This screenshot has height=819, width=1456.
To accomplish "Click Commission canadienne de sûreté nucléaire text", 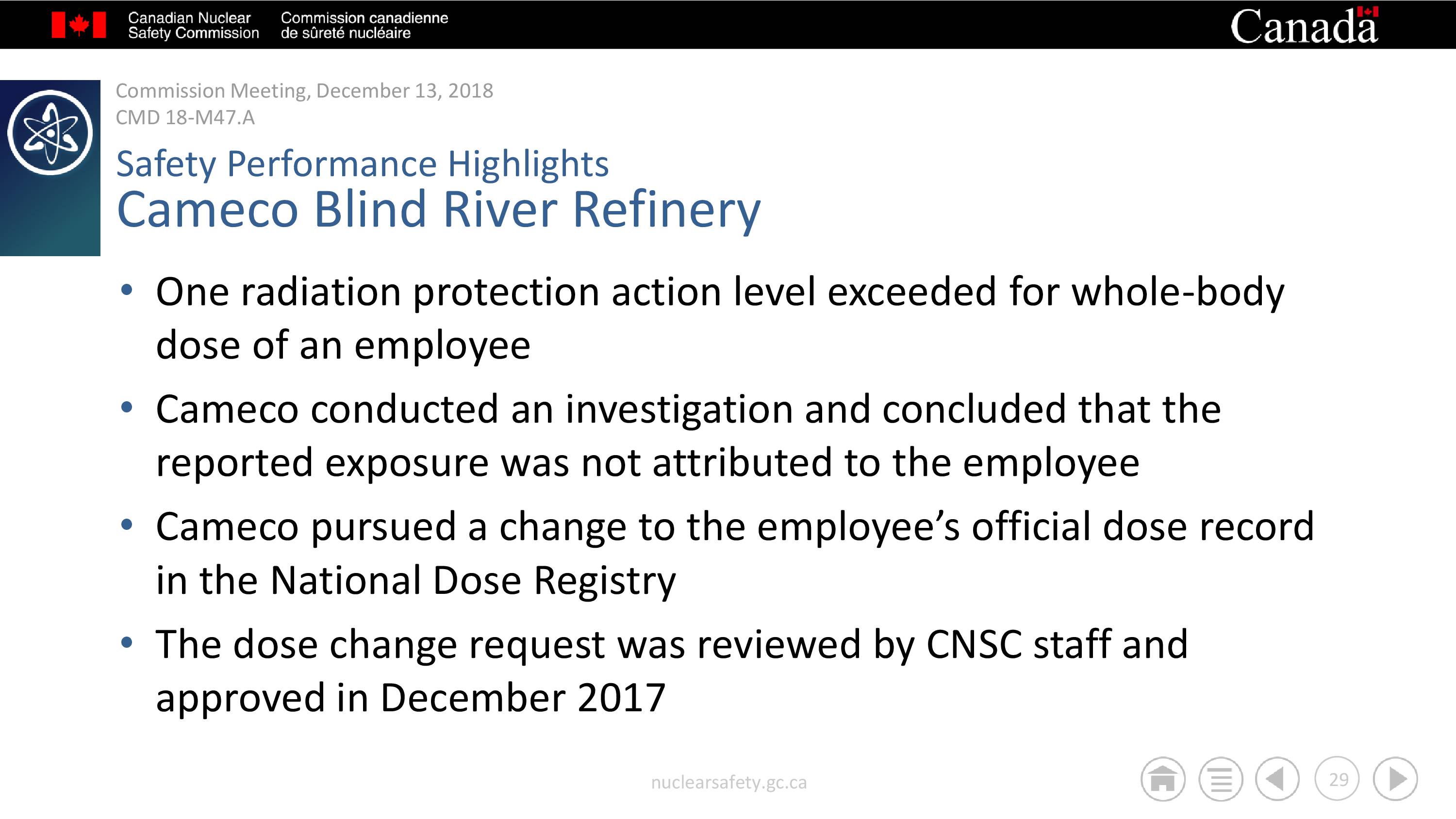I will pyautogui.click(x=364, y=25).
